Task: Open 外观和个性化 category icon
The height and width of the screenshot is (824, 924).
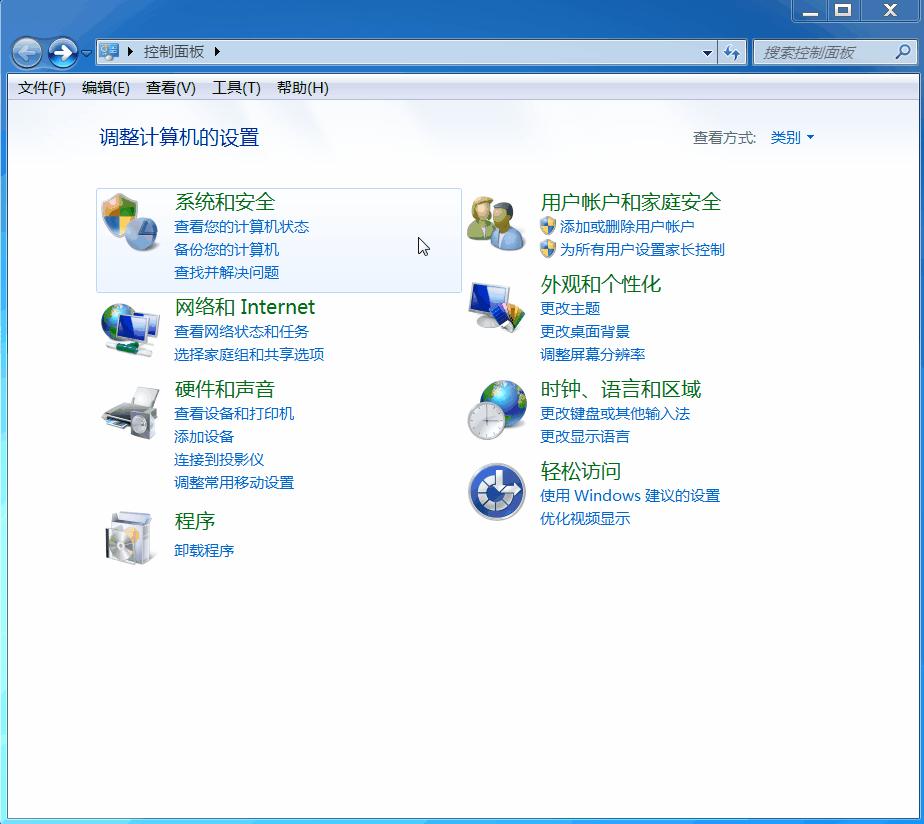Action: (x=497, y=305)
